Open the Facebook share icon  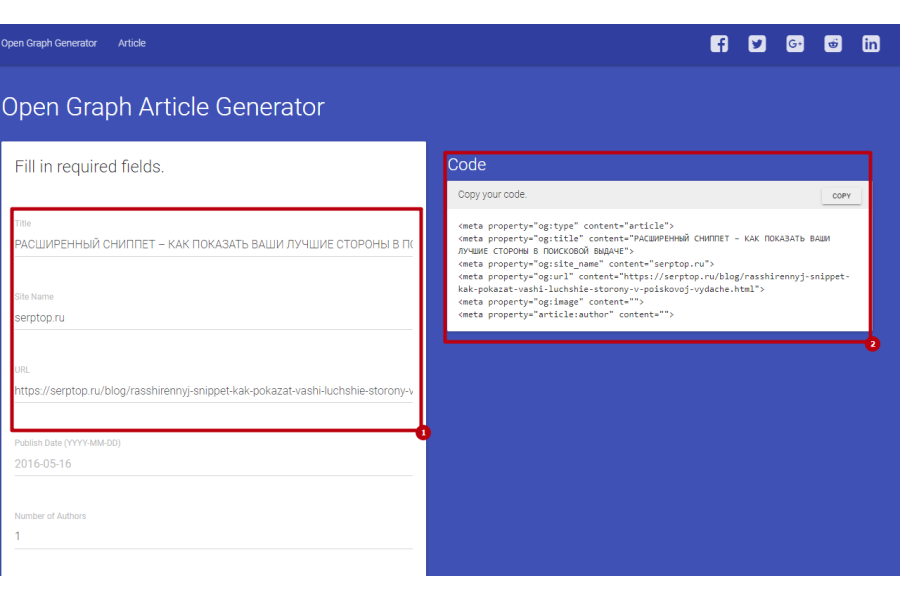(x=719, y=44)
